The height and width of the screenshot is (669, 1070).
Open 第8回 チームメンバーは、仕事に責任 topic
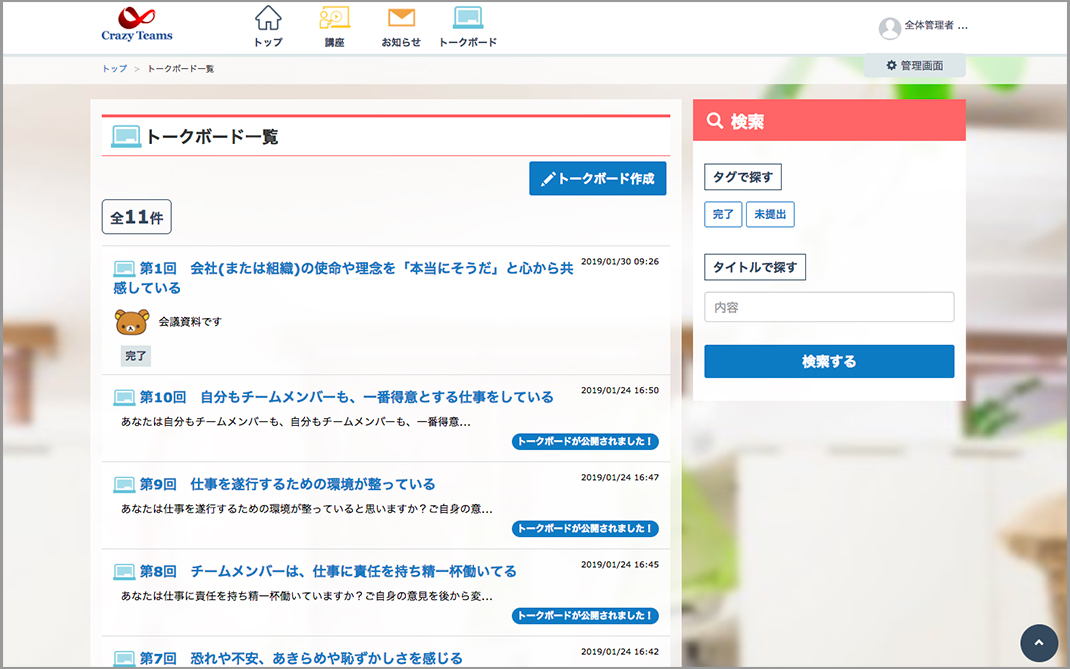[x=328, y=571]
